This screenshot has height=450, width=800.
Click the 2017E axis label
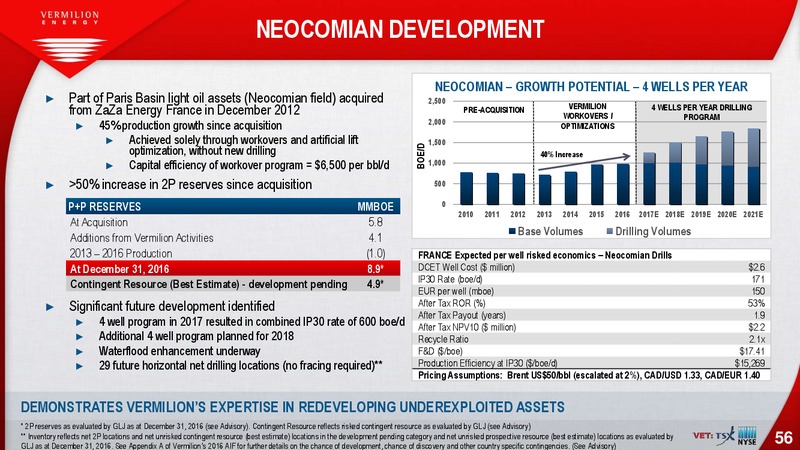click(x=648, y=215)
